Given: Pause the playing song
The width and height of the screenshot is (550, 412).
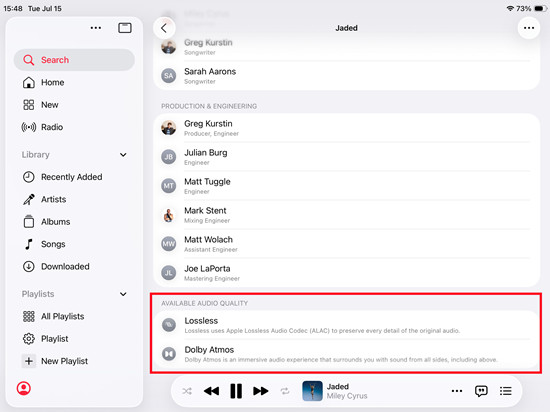Looking at the screenshot, I should pyautogui.click(x=236, y=391).
